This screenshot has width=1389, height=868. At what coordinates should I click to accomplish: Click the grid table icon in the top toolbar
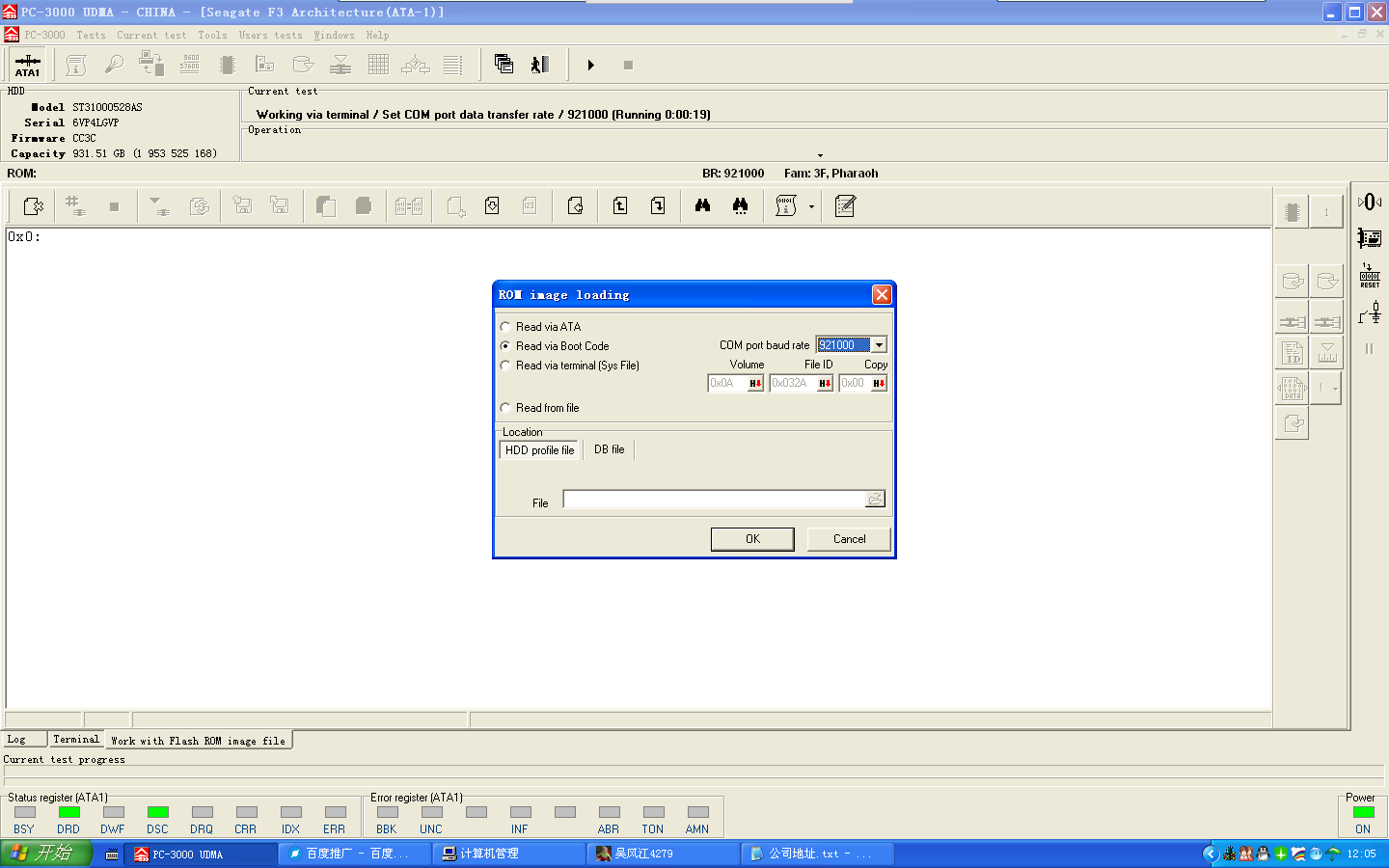378,65
